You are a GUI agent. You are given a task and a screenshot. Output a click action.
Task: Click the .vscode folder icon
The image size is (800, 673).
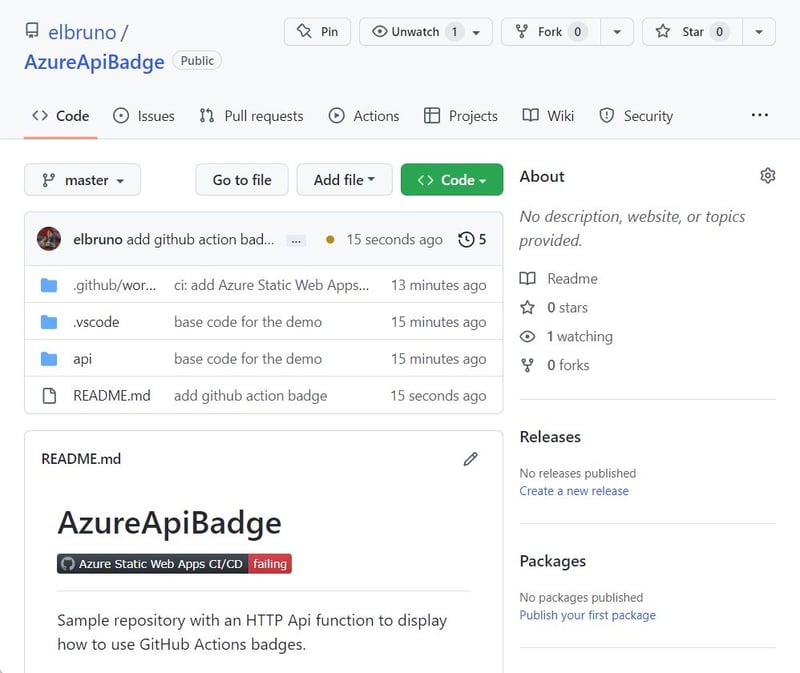(x=49, y=322)
